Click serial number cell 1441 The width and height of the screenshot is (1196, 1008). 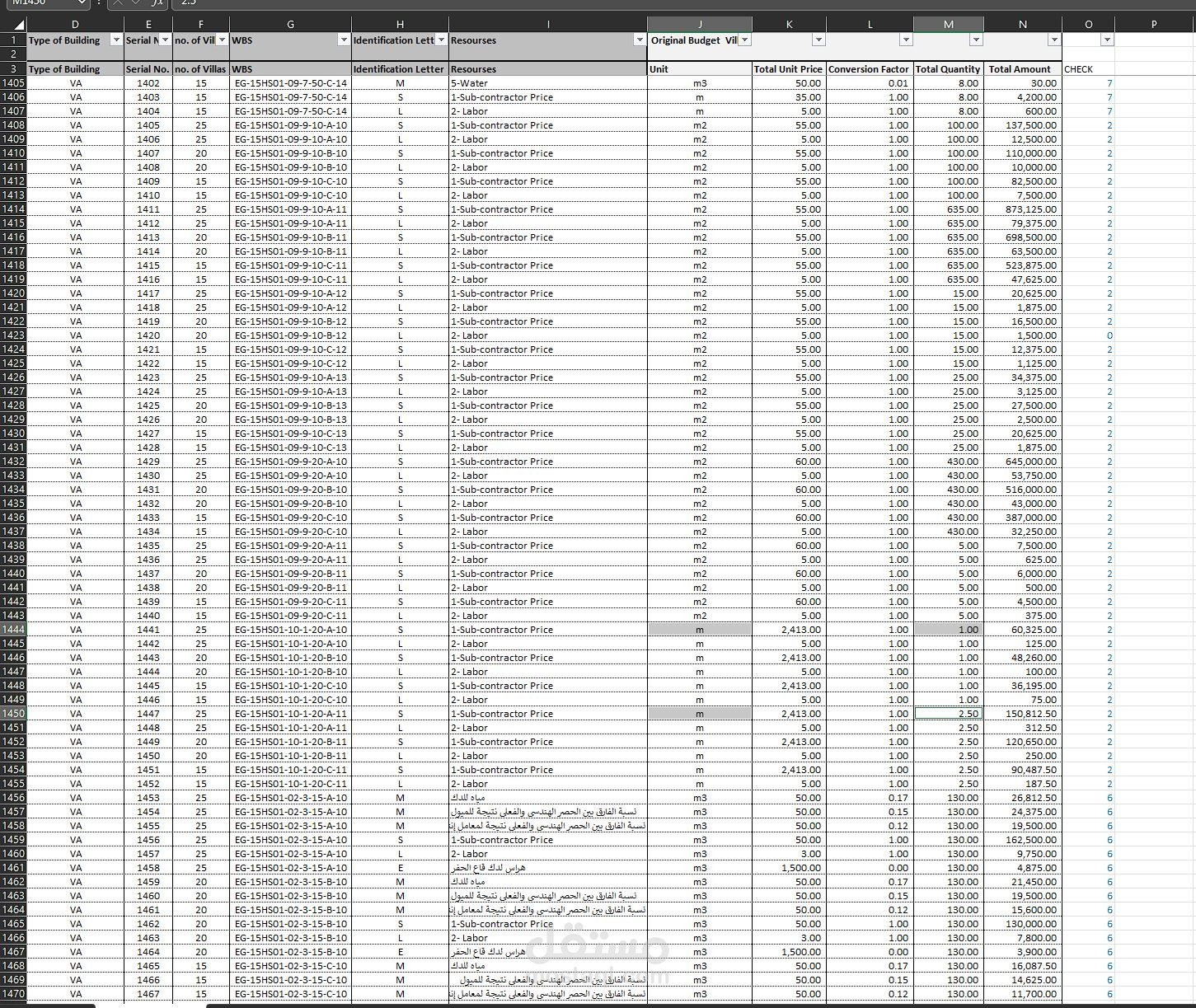(148, 630)
